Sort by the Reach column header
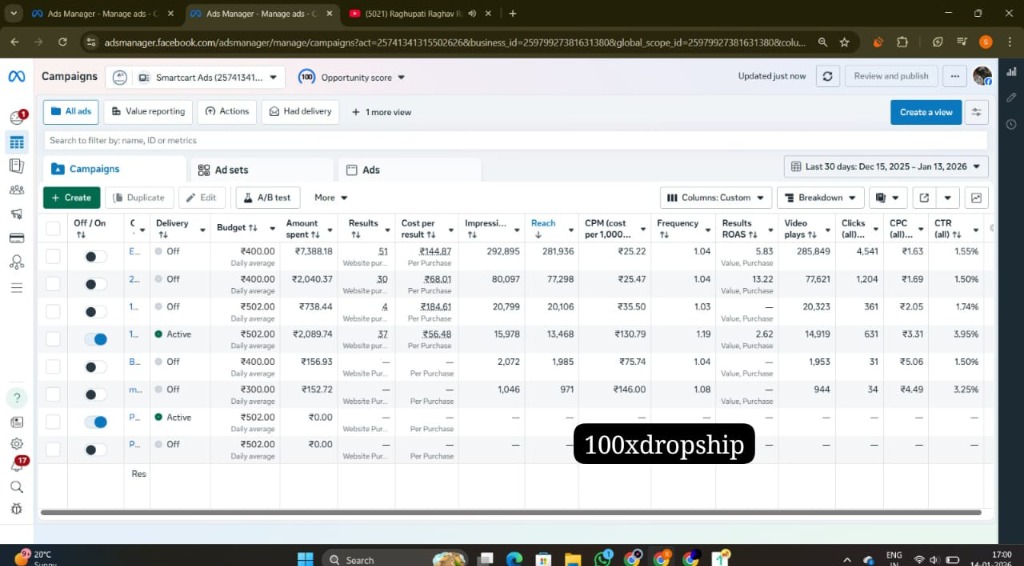Viewport: 1024px width, 566px height. [543, 223]
